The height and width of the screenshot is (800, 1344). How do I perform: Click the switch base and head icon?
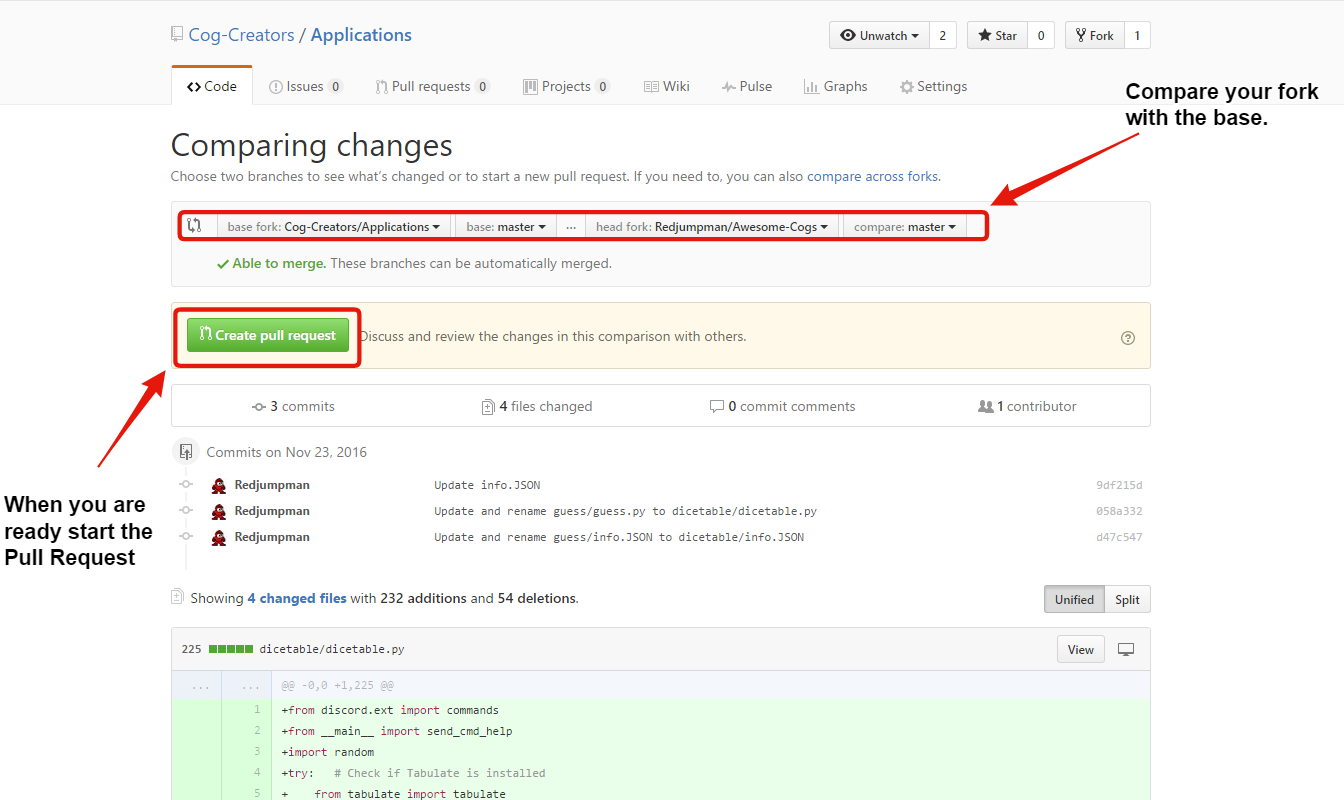pos(194,226)
